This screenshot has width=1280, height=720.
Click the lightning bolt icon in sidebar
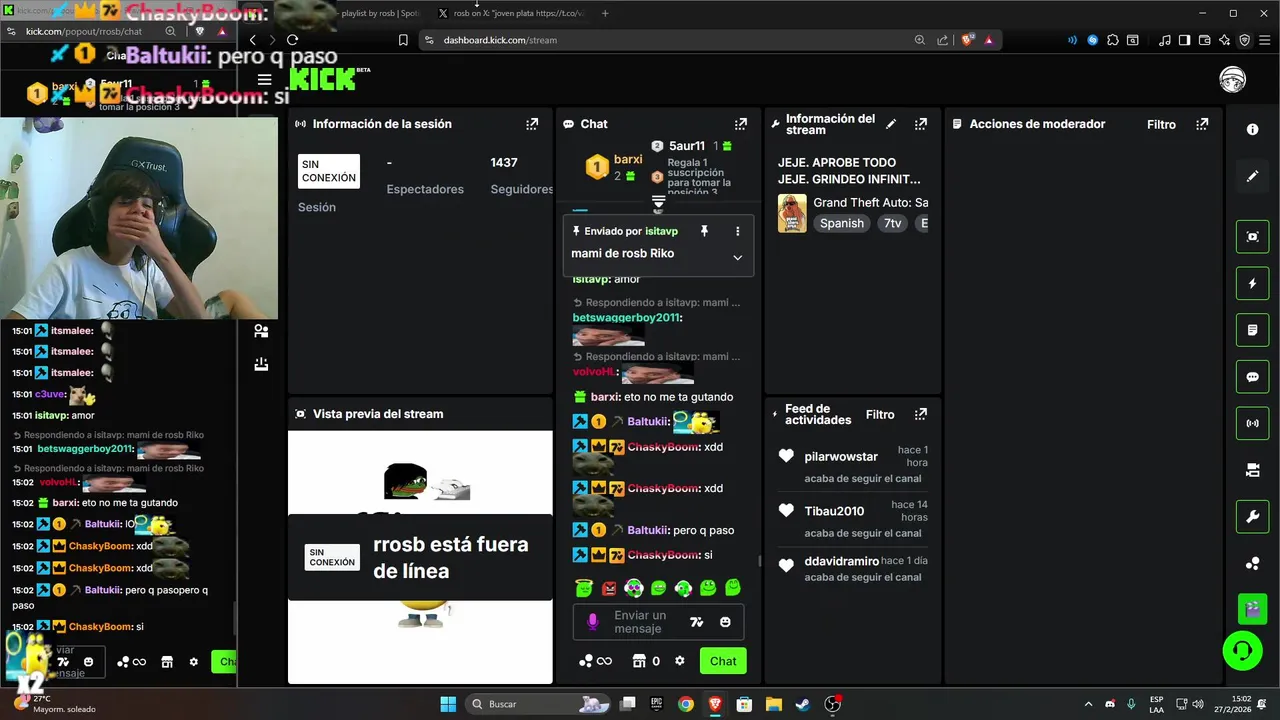click(x=1252, y=283)
